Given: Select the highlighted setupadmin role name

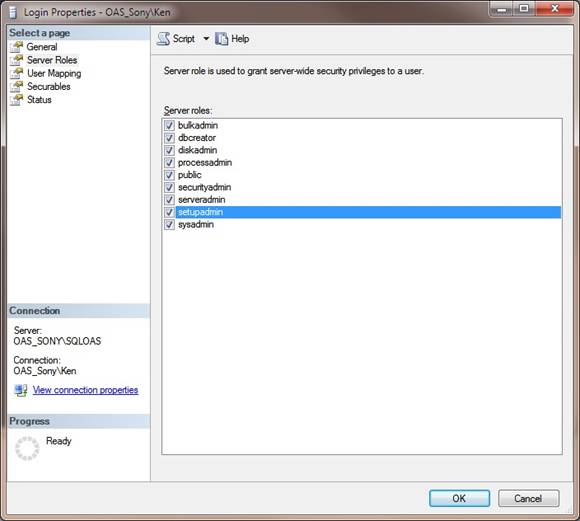Looking at the screenshot, I should [200, 212].
